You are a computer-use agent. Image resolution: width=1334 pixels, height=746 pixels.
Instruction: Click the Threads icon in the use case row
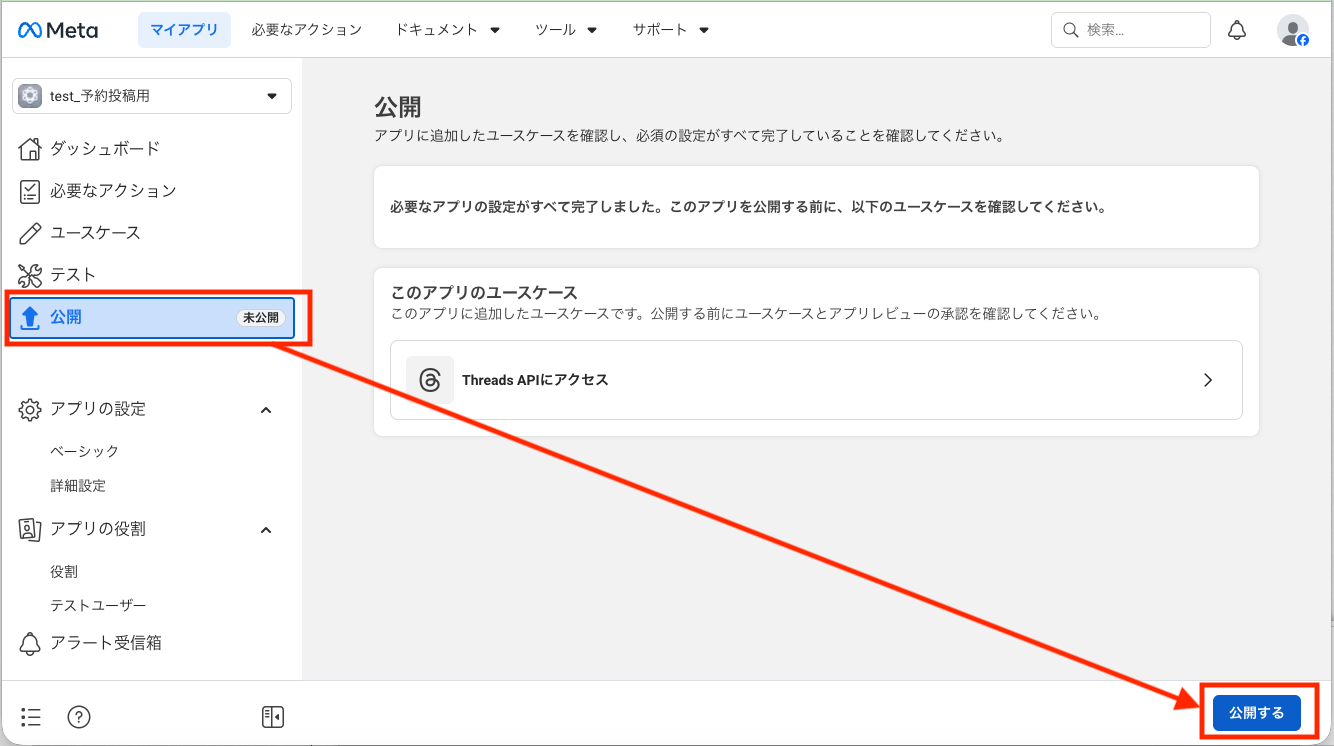point(430,379)
